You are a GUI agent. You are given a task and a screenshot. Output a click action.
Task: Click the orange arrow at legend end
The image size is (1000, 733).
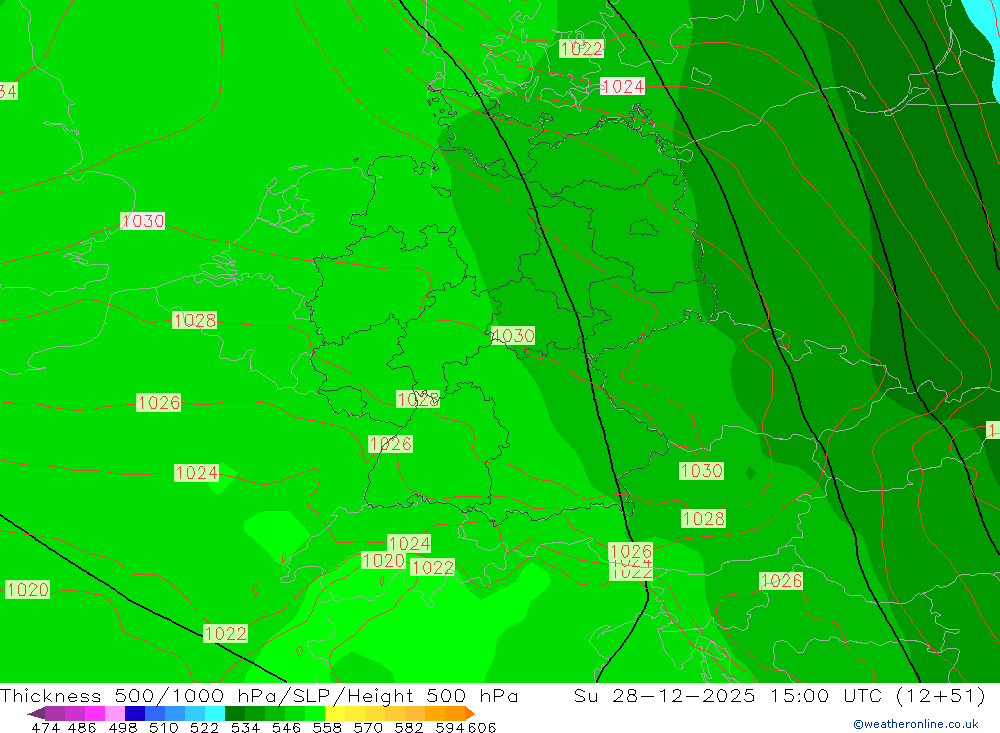pos(469,713)
